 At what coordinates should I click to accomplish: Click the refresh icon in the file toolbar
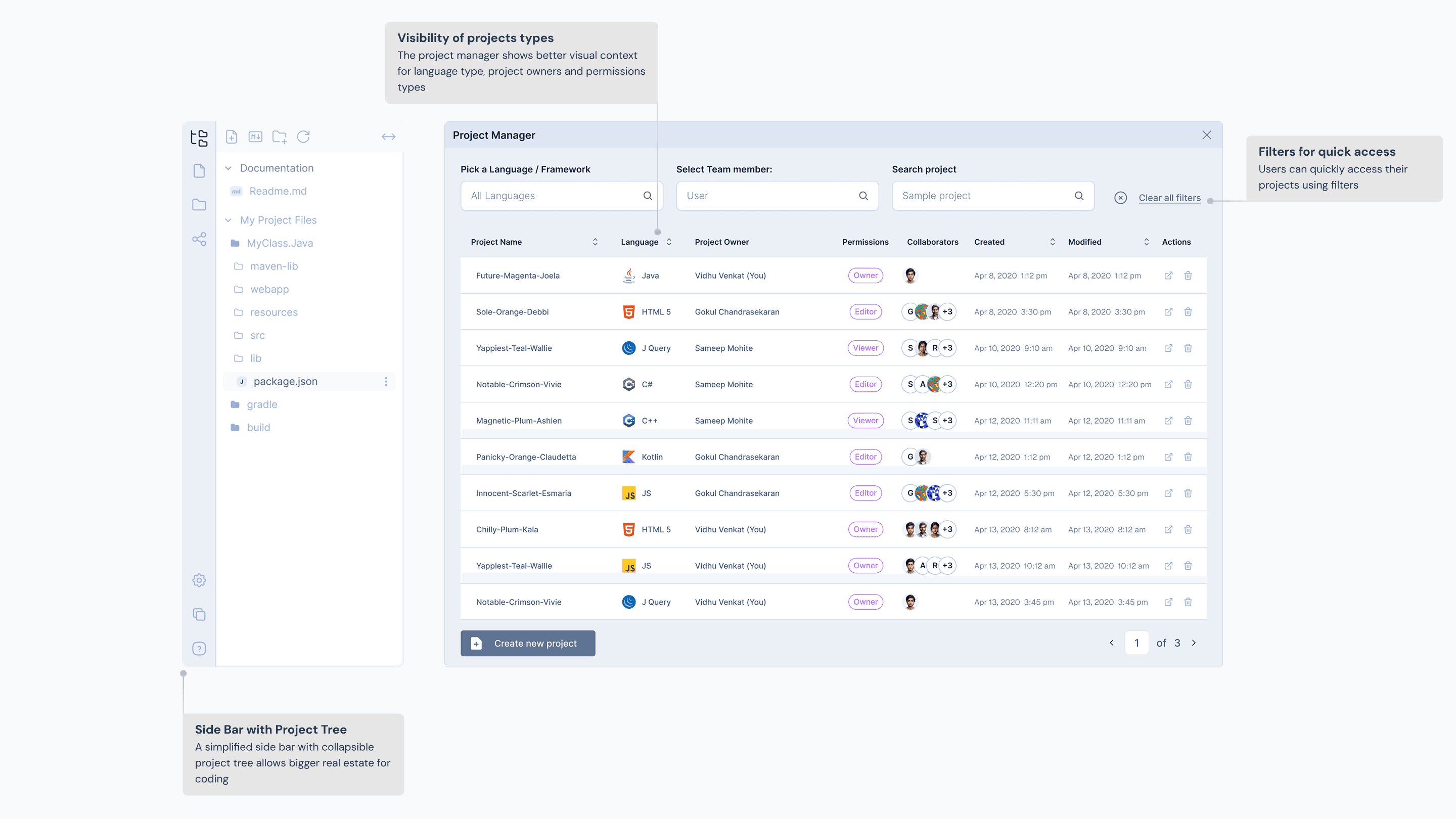303,137
